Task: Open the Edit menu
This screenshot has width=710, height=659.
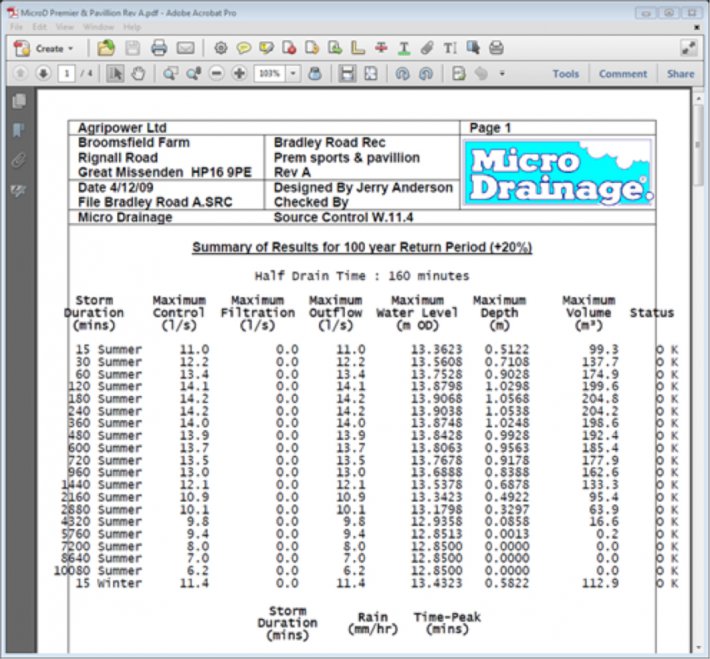Action: pos(39,27)
